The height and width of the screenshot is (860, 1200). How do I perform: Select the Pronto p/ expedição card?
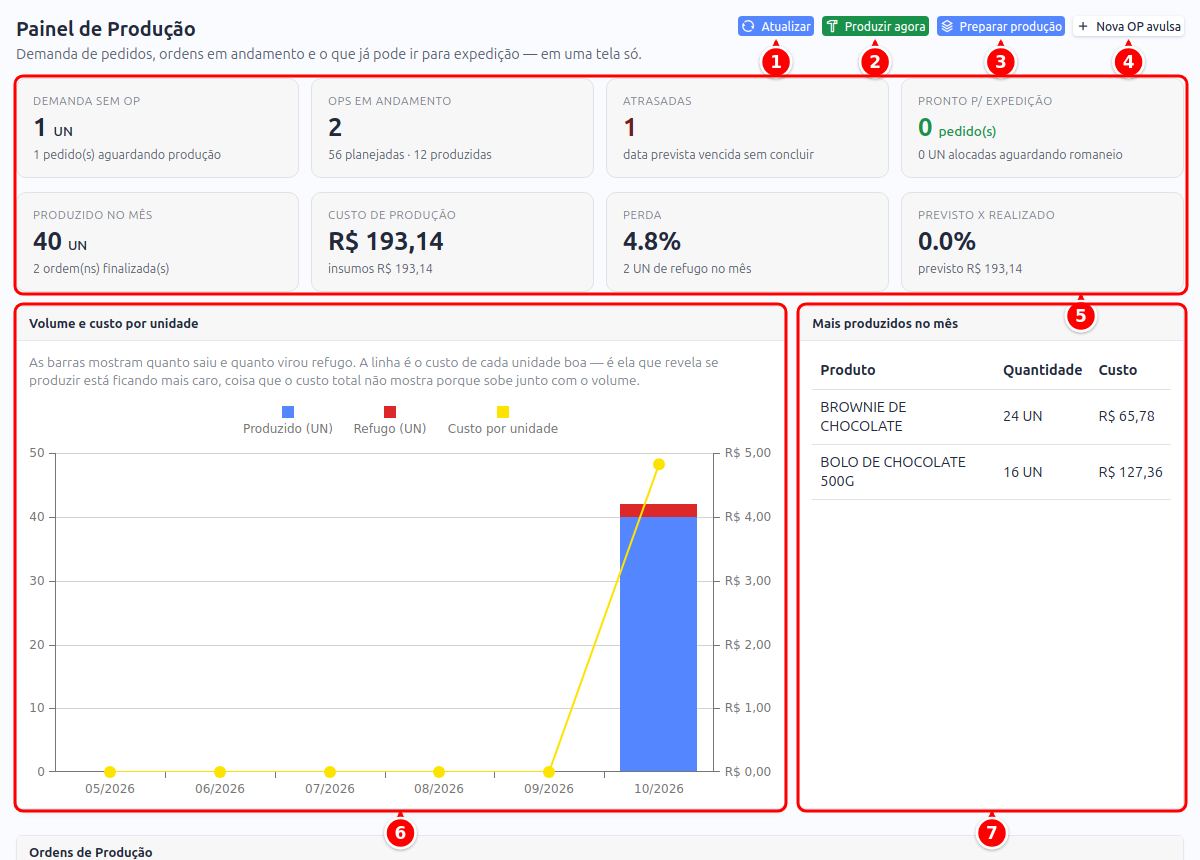[1042, 128]
